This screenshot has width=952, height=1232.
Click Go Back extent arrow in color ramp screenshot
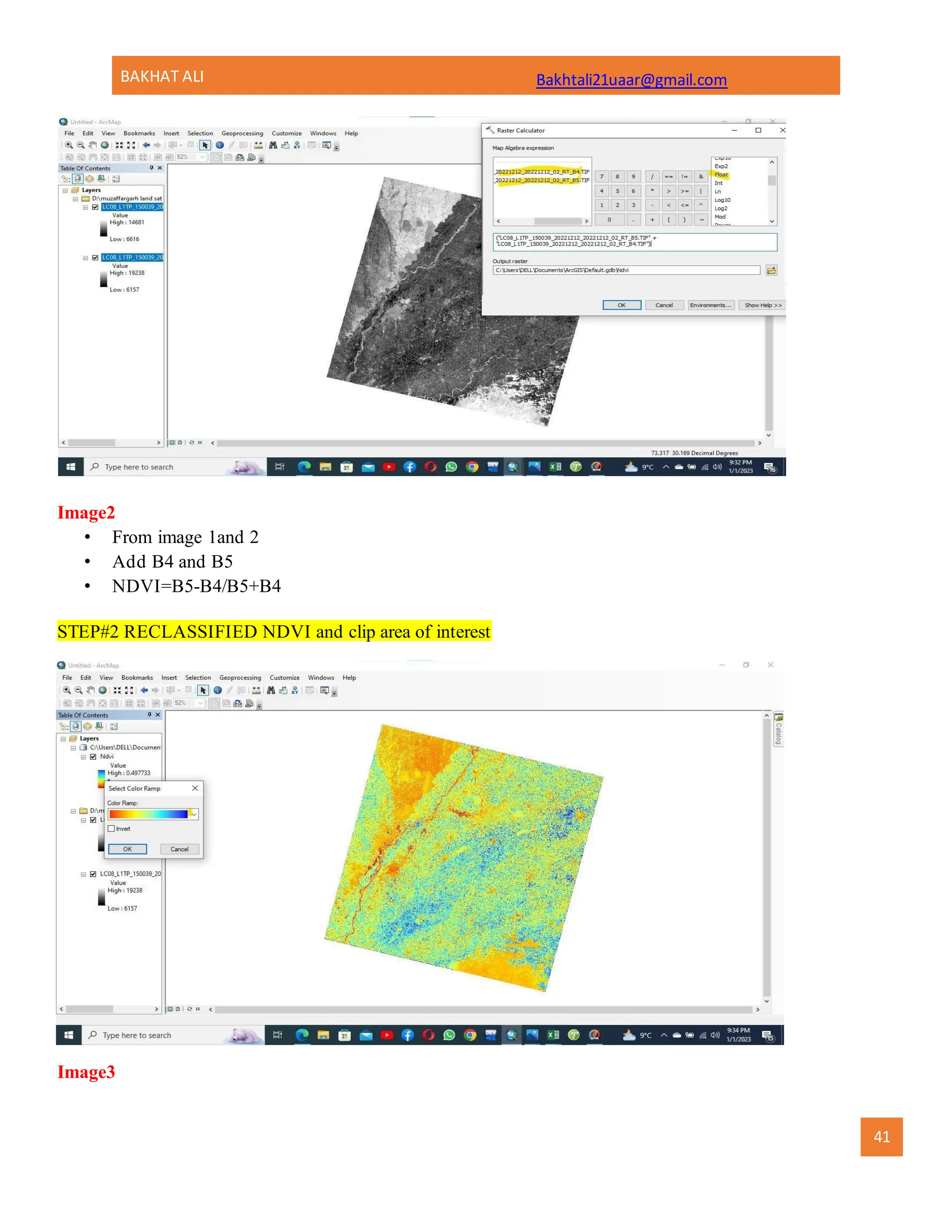click(144, 690)
